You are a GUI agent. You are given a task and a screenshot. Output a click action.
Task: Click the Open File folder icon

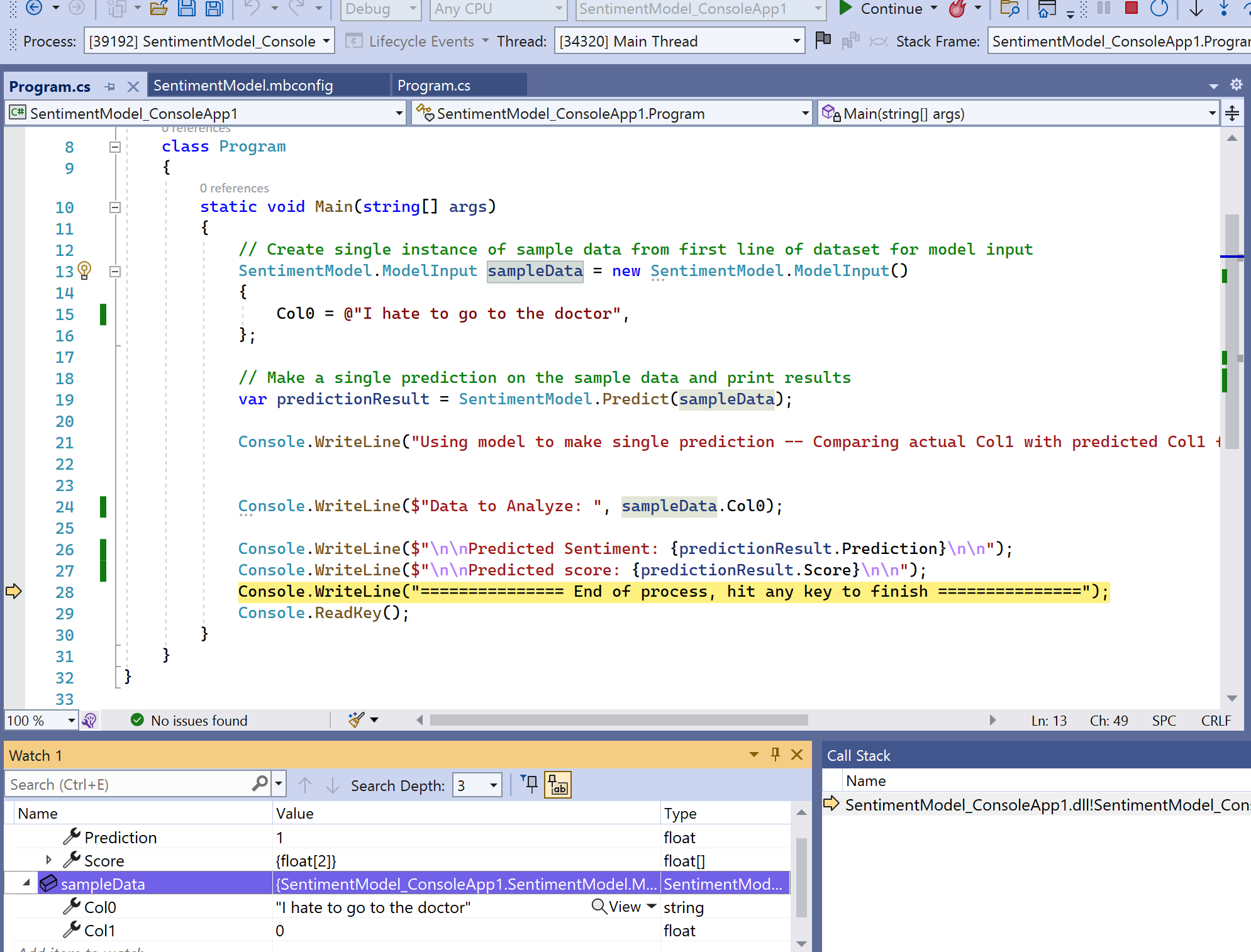[158, 8]
